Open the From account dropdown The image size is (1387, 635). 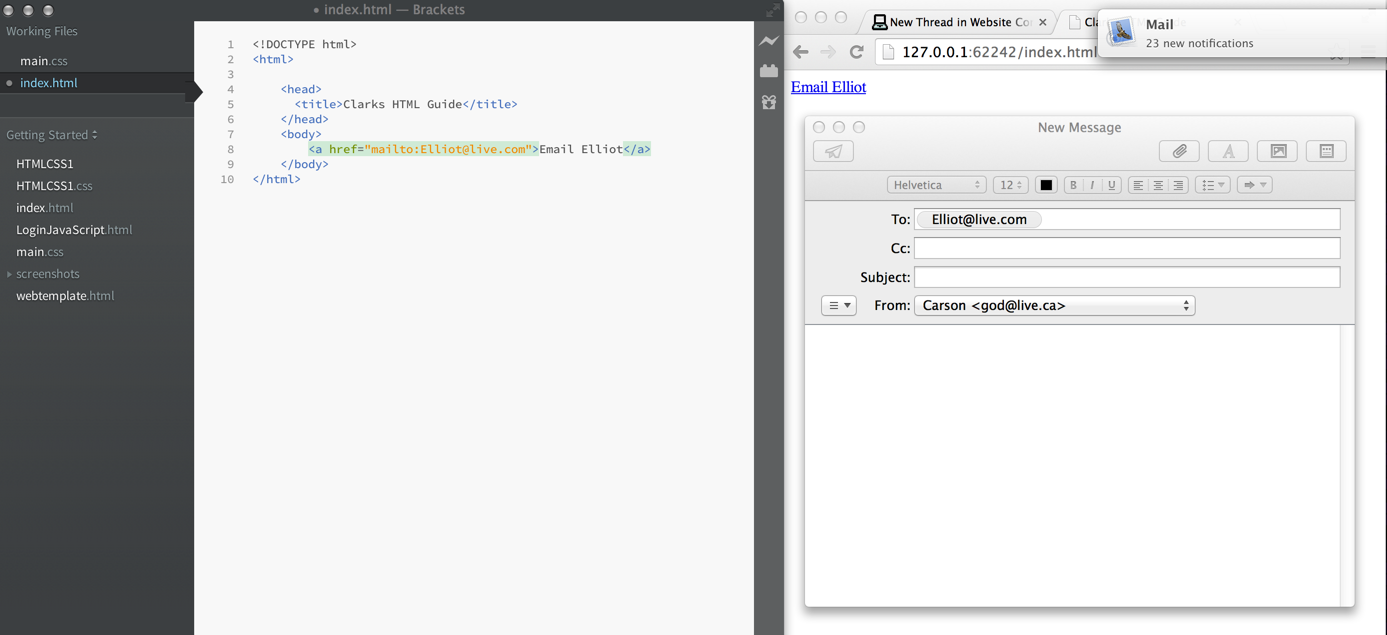point(1054,306)
